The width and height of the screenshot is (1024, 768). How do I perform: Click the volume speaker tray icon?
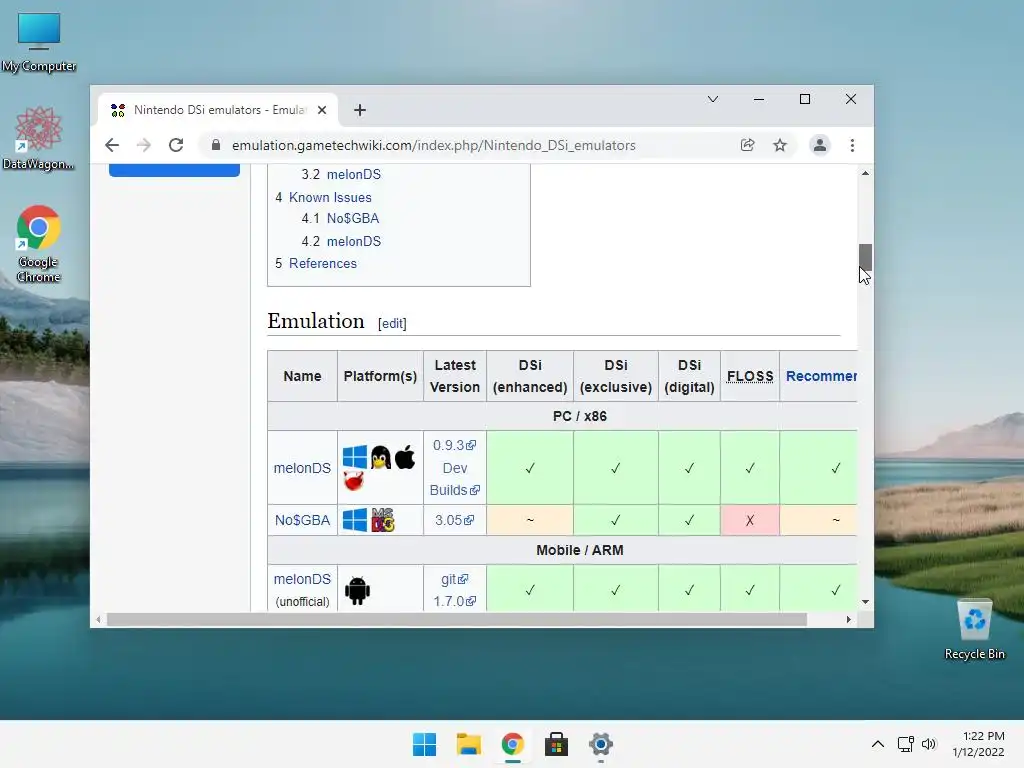click(x=929, y=744)
